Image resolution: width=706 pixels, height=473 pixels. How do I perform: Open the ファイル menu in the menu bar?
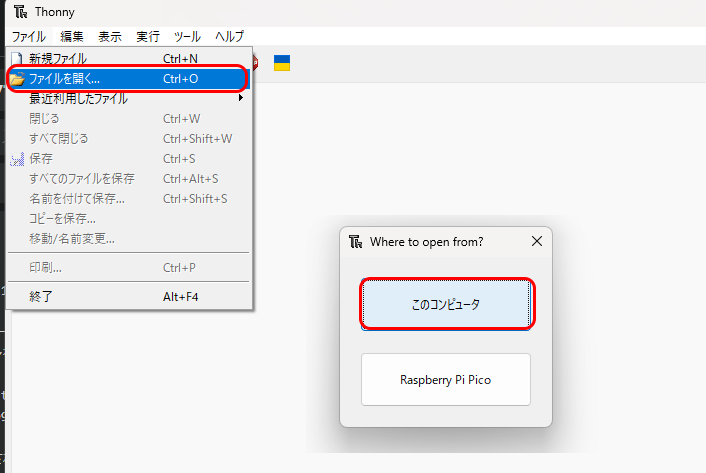point(29,36)
